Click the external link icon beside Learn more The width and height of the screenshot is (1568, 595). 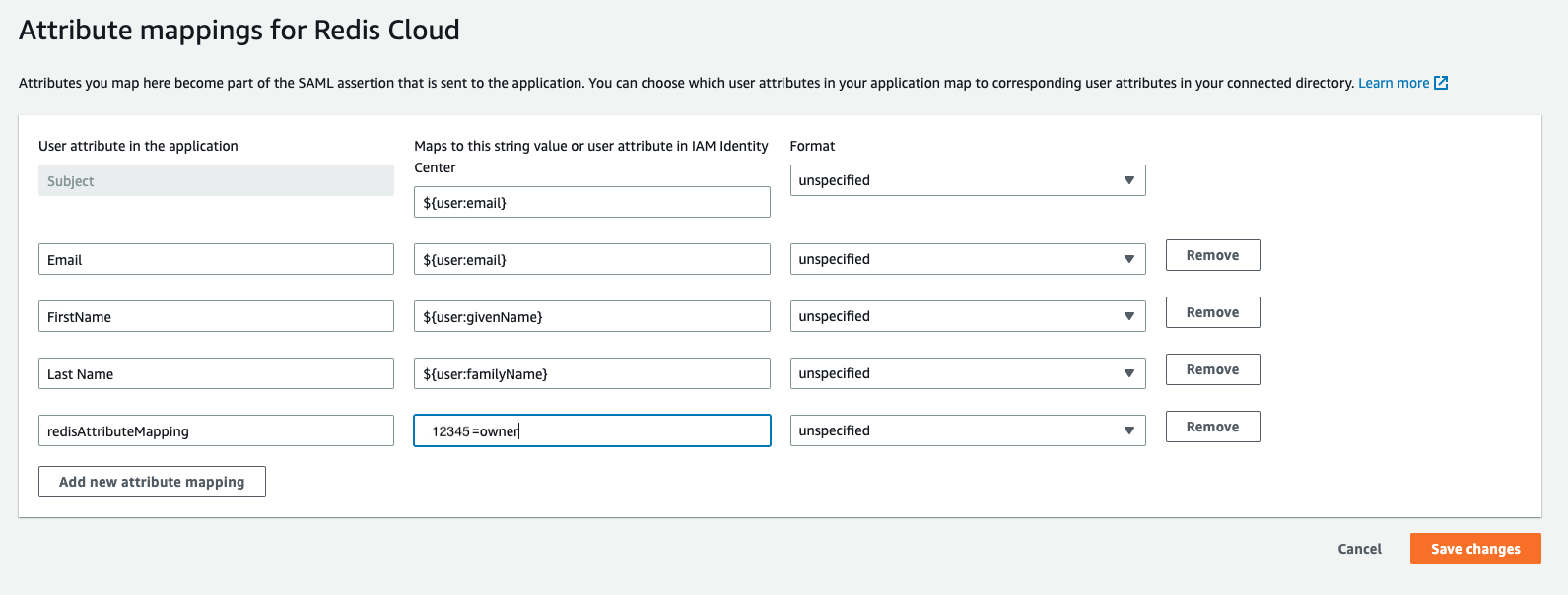click(x=1441, y=83)
